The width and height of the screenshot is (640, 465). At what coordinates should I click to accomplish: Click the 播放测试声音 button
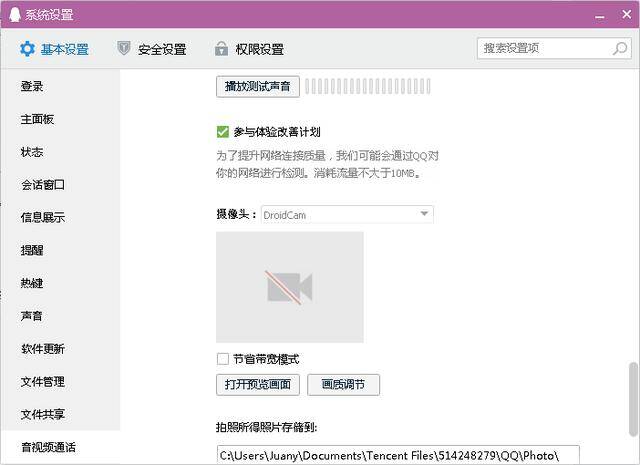[x=258, y=86]
